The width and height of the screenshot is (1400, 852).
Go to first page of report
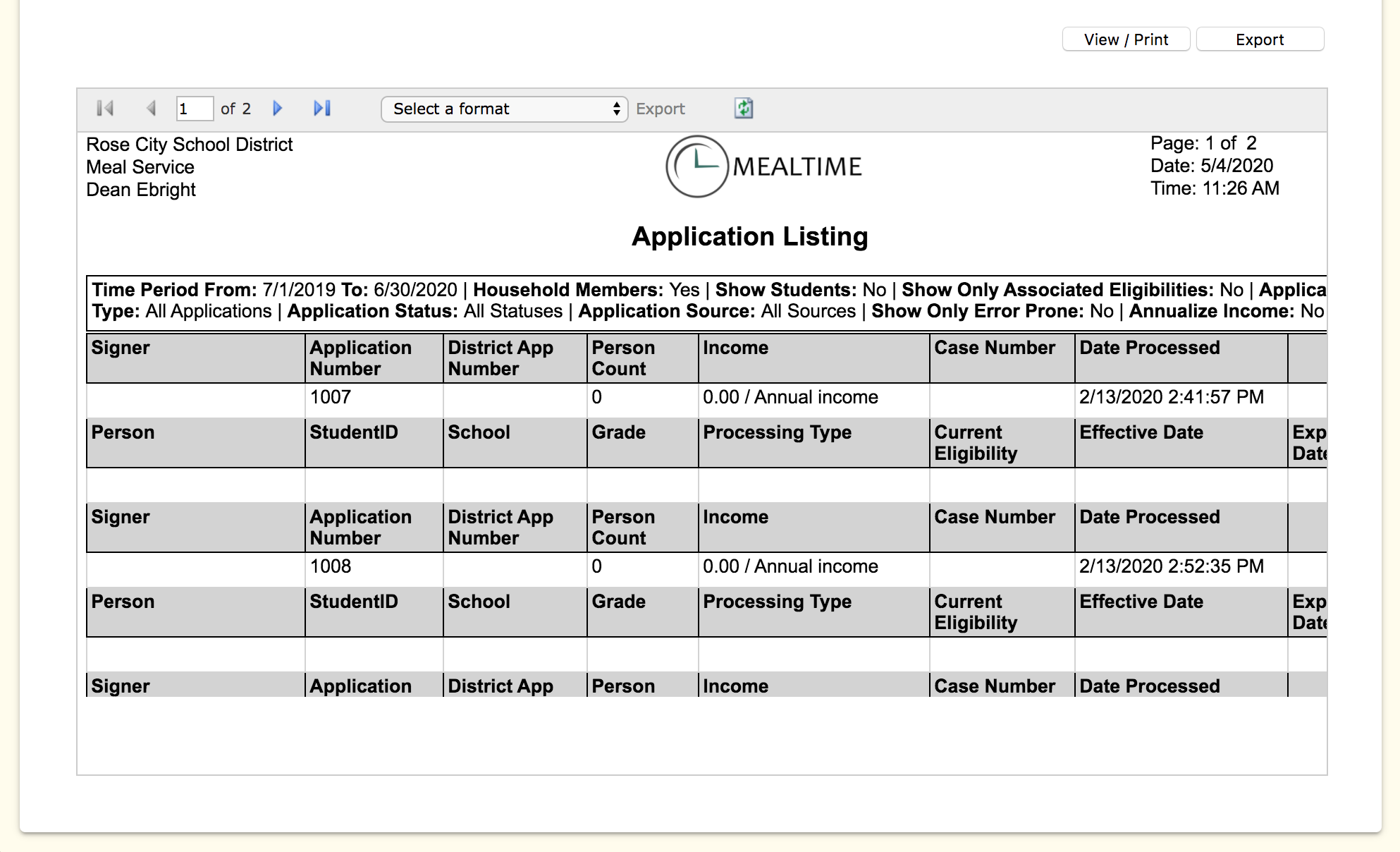coord(105,109)
